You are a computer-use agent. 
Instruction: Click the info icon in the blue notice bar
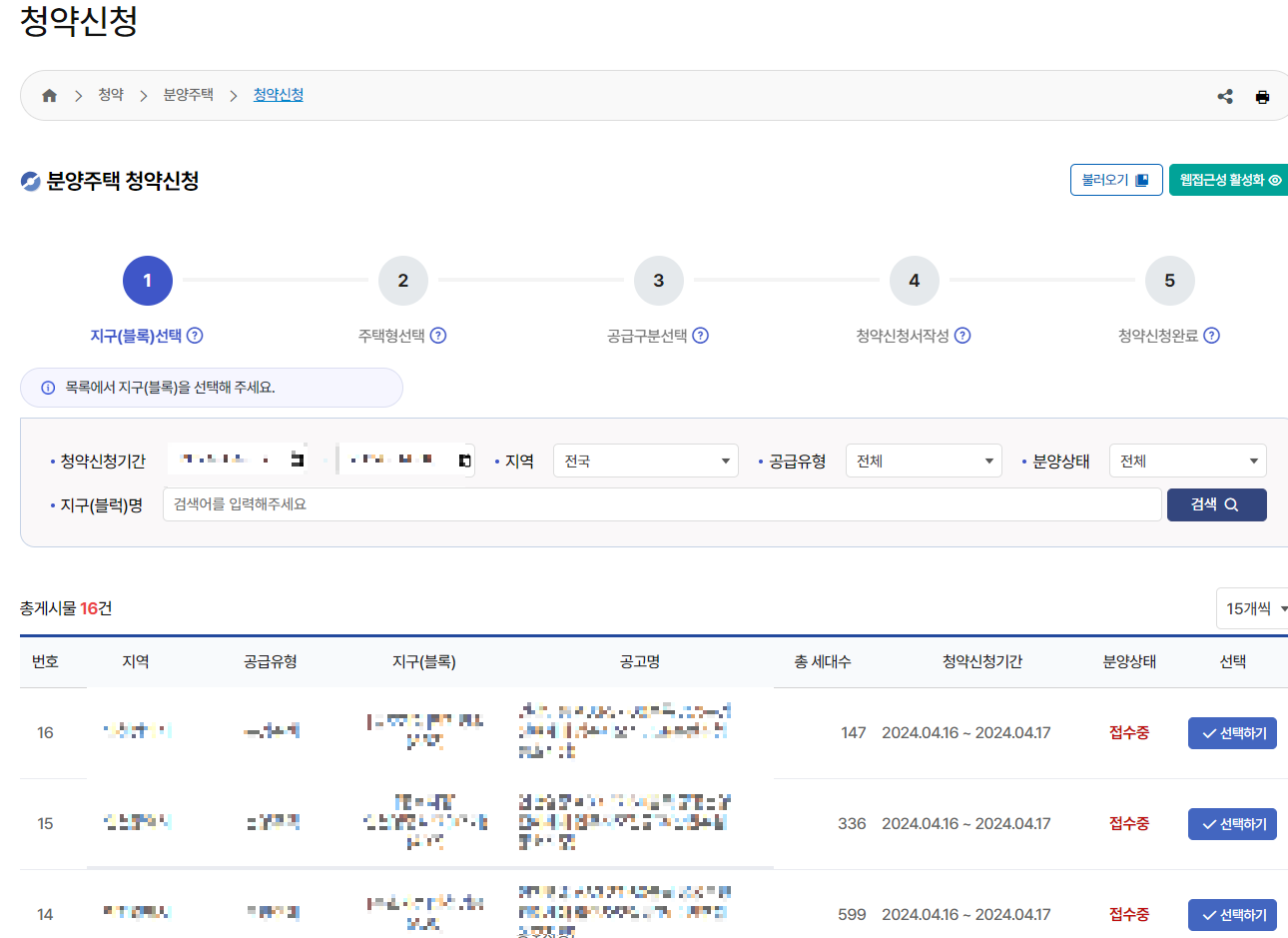click(x=47, y=387)
